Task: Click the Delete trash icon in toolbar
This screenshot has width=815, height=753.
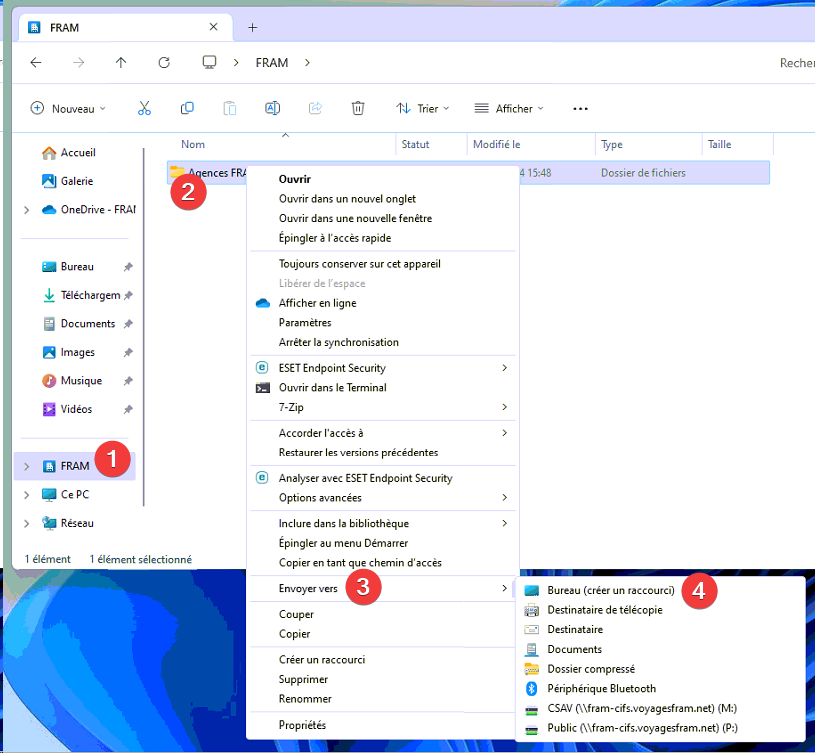Action: coord(358,108)
